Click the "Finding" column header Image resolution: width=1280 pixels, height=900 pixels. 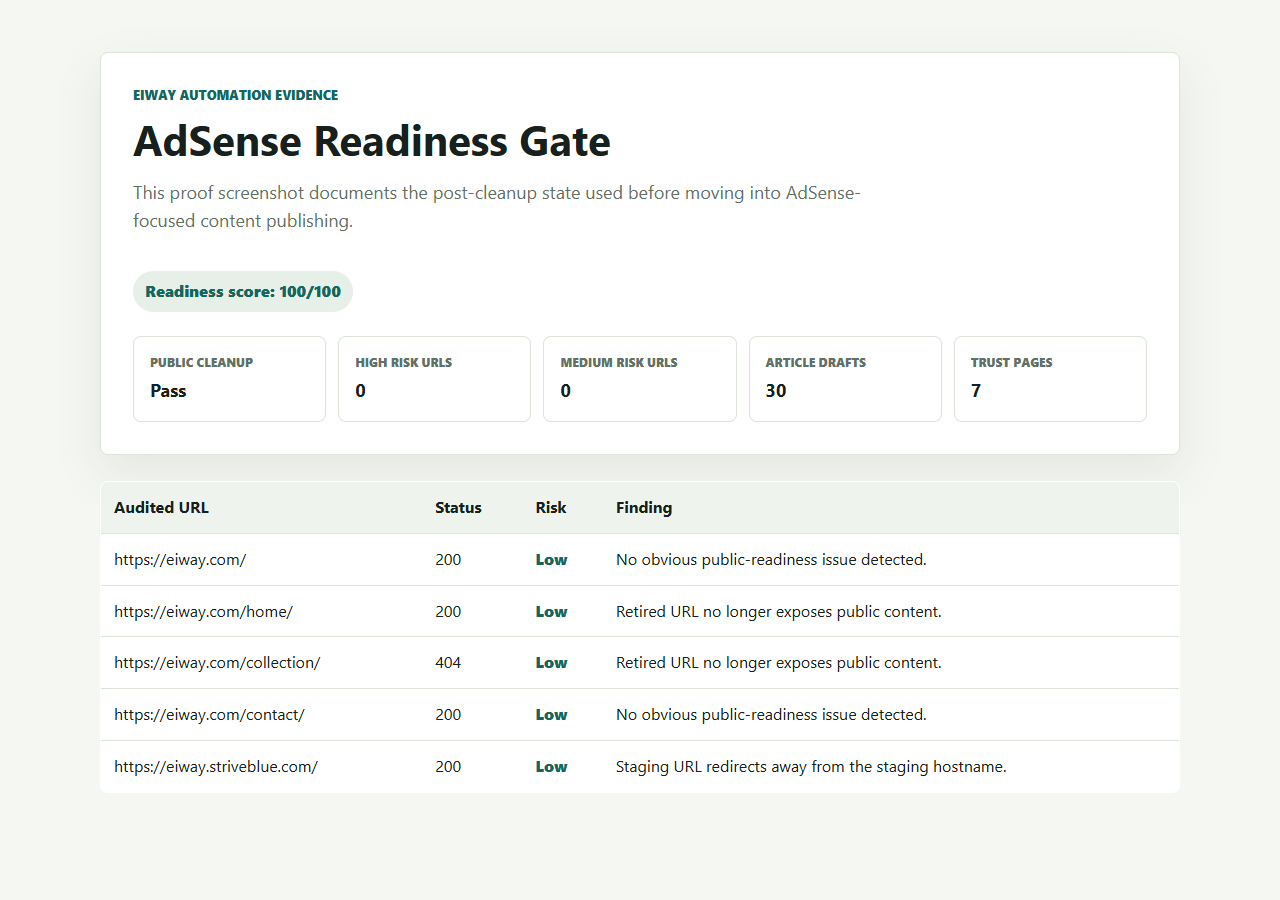pos(644,508)
